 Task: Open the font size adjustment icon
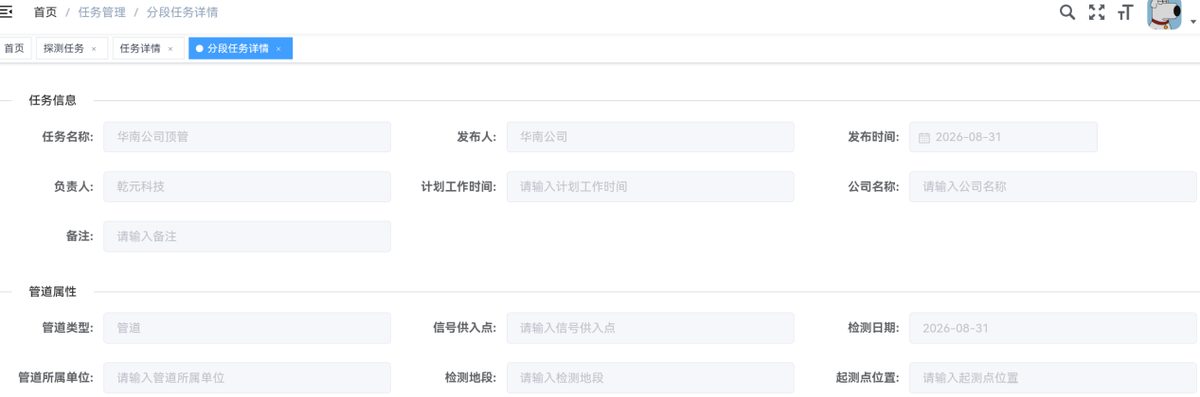[1126, 13]
